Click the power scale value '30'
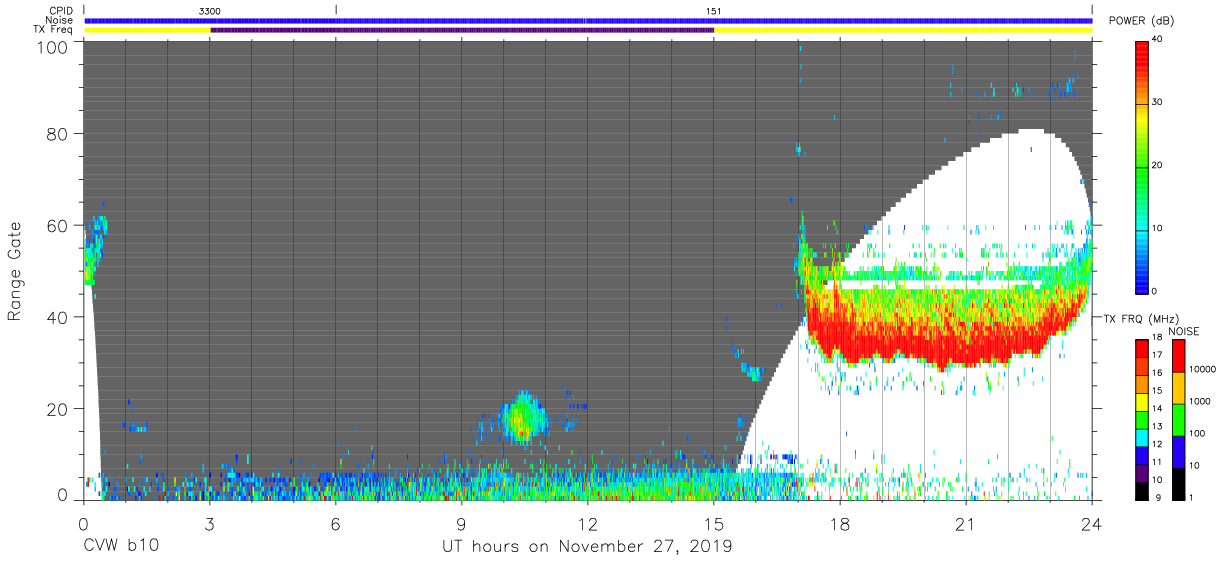Screen dimensions: 1228x567 pos(1158,102)
